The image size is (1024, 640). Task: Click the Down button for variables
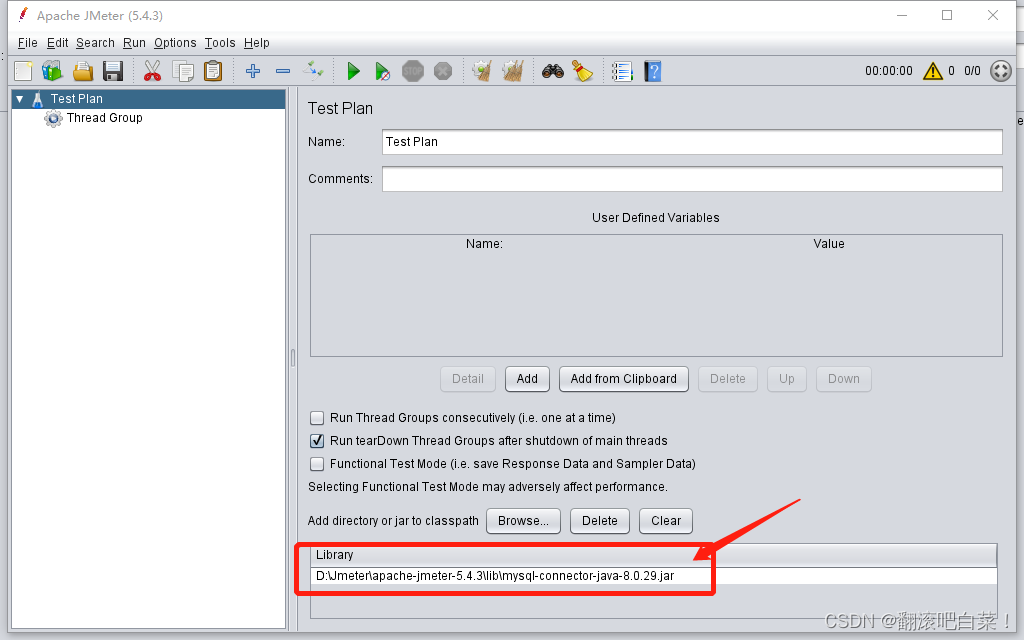point(844,379)
